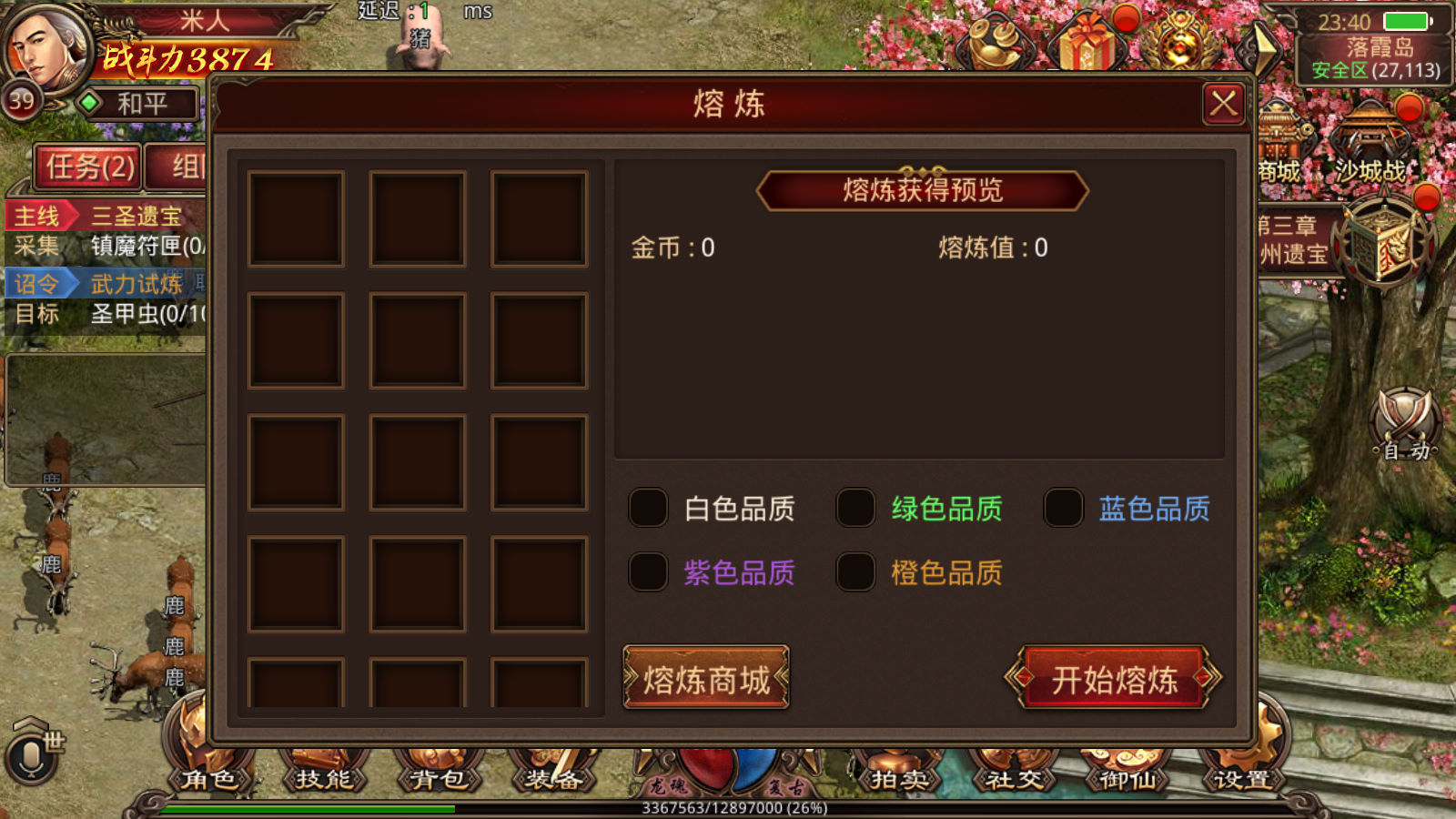Open the 御仙 icon
The height and width of the screenshot is (819, 1456).
[x=1127, y=772]
